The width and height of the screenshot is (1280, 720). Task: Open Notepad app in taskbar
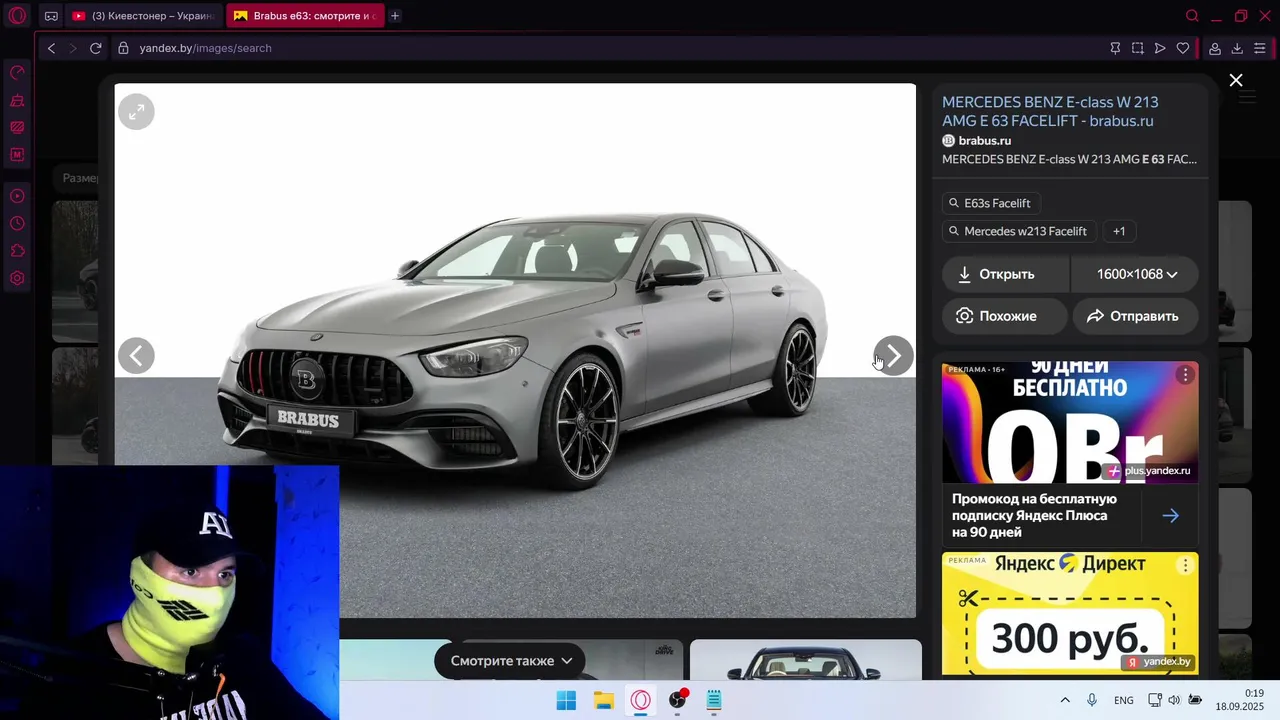[714, 700]
